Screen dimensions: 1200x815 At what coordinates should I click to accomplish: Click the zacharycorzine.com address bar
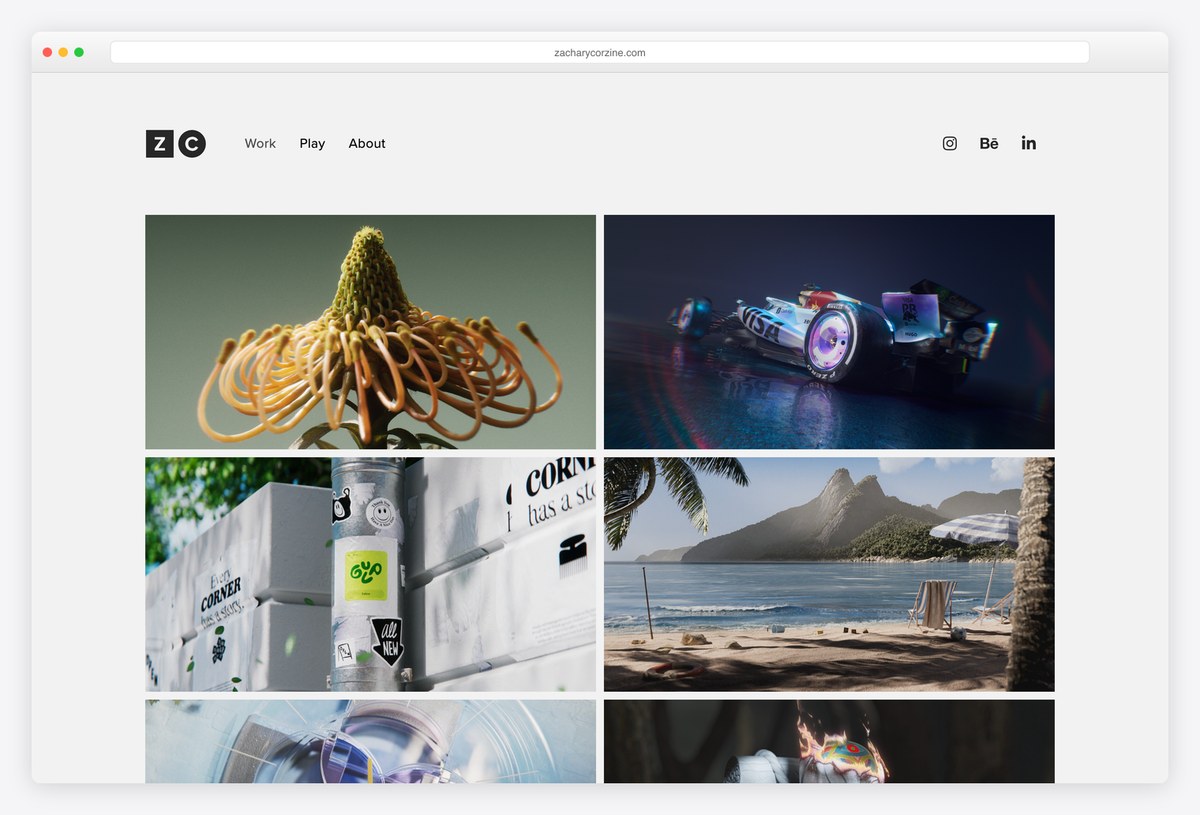point(600,52)
